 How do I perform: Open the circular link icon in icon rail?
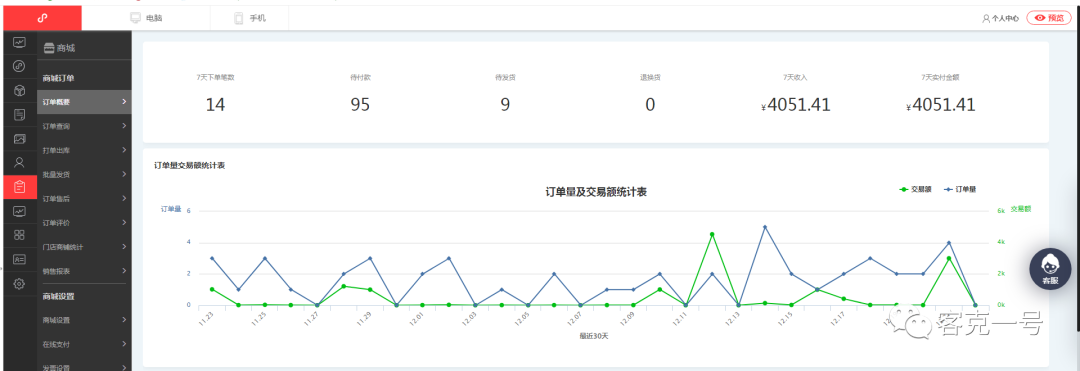19,67
